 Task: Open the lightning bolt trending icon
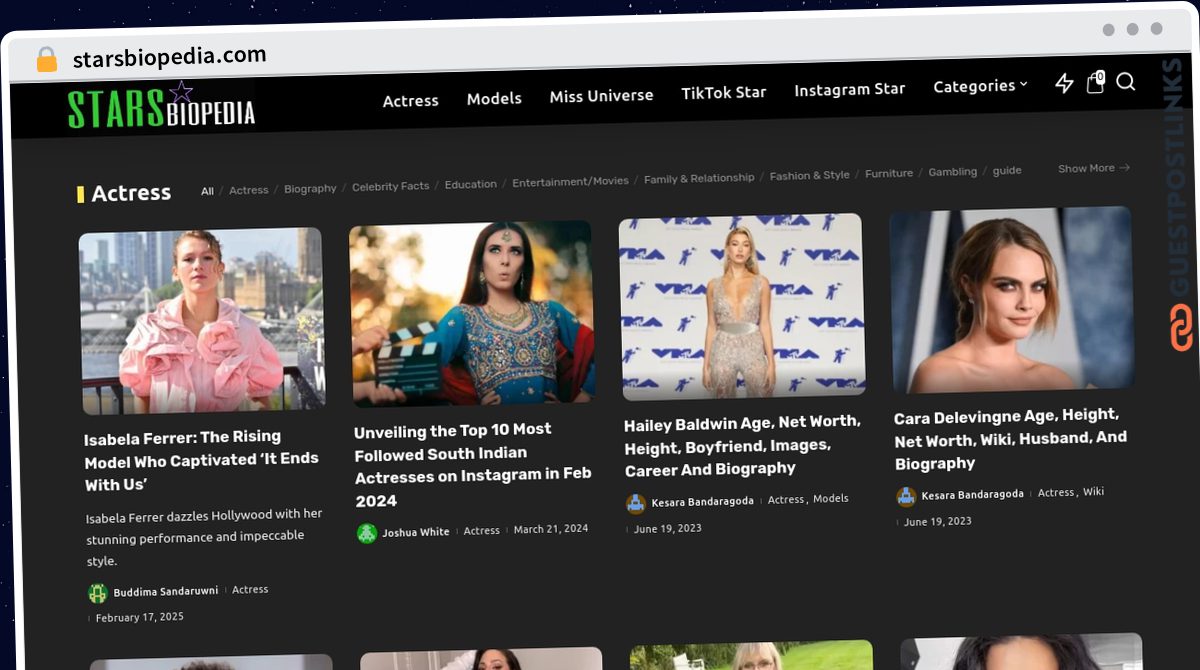[1064, 84]
